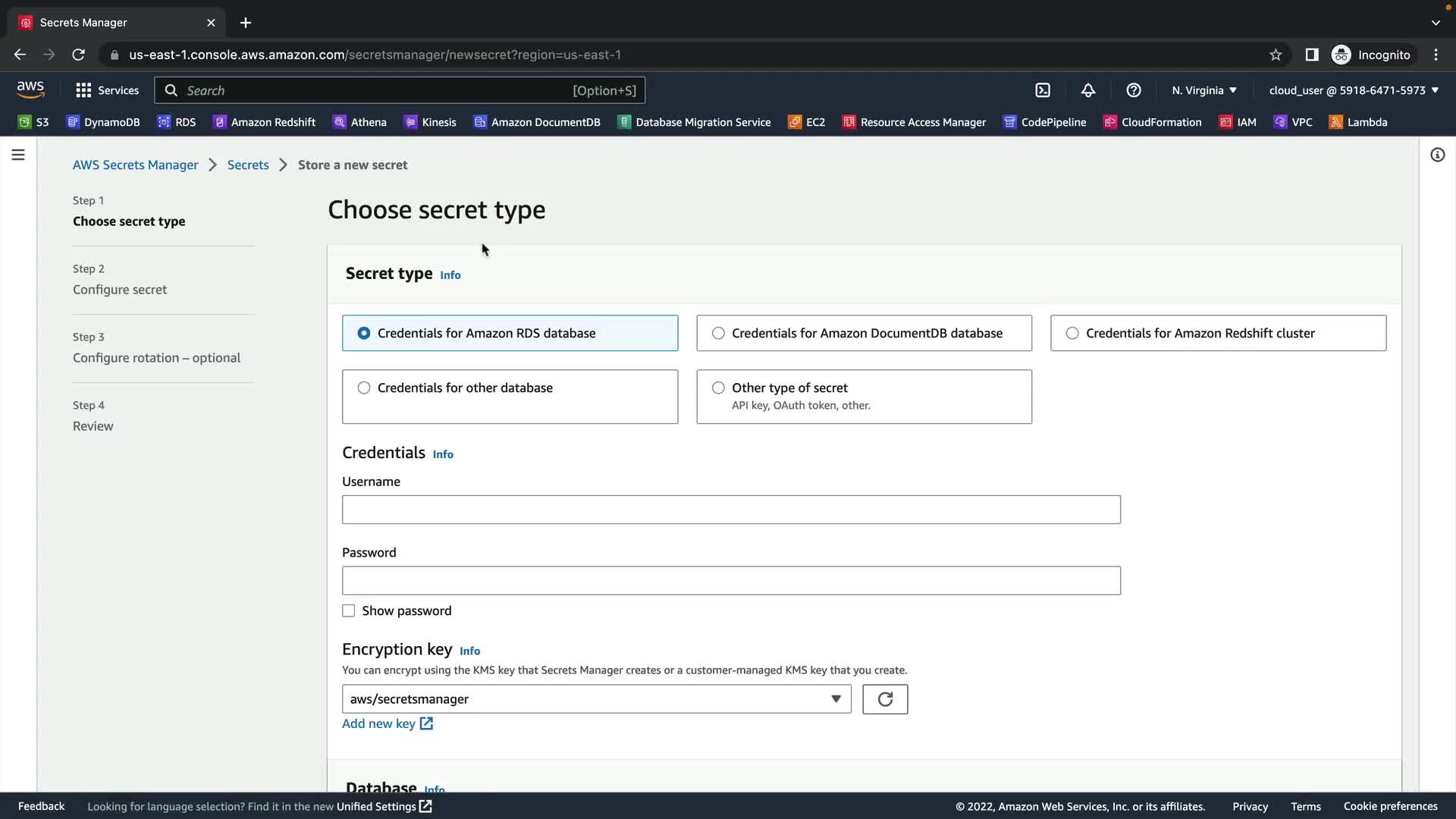Open DynamoDB from the favorites bar

pos(103,122)
